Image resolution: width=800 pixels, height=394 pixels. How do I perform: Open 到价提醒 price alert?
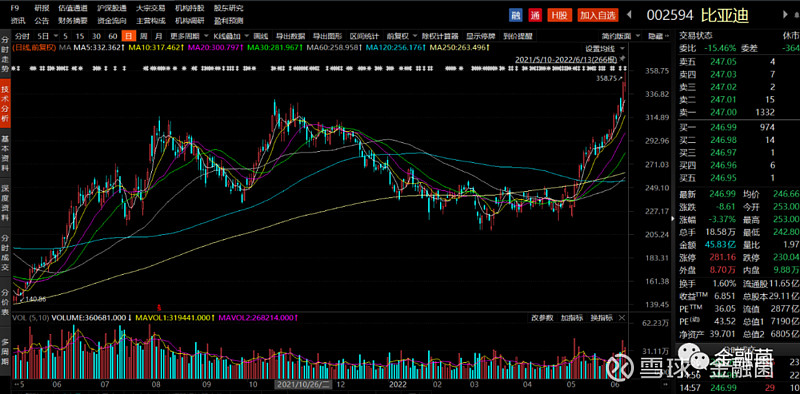[x=517, y=36]
